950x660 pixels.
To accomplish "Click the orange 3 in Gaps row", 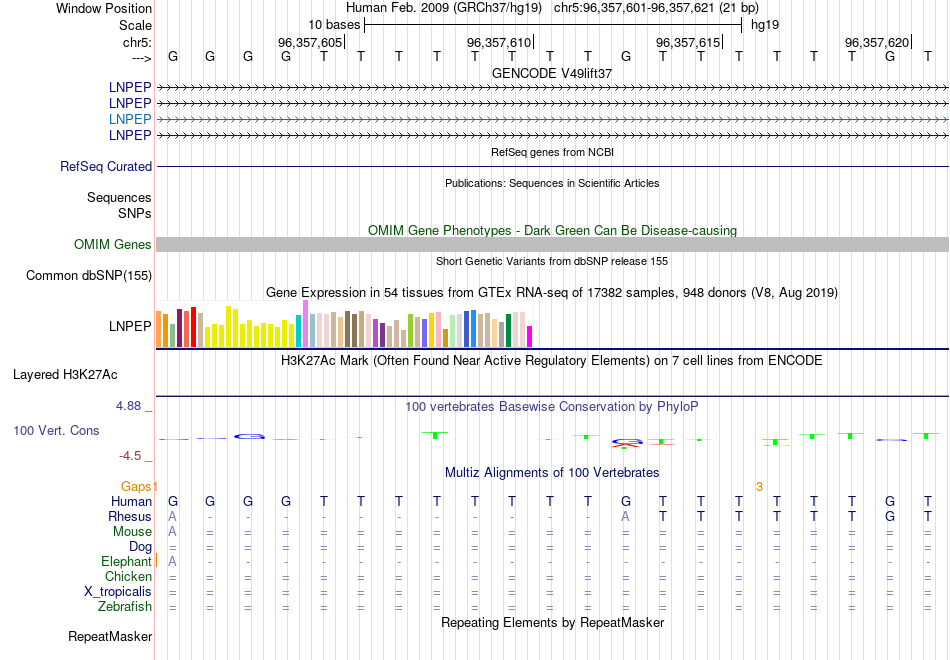I will [759, 487].
